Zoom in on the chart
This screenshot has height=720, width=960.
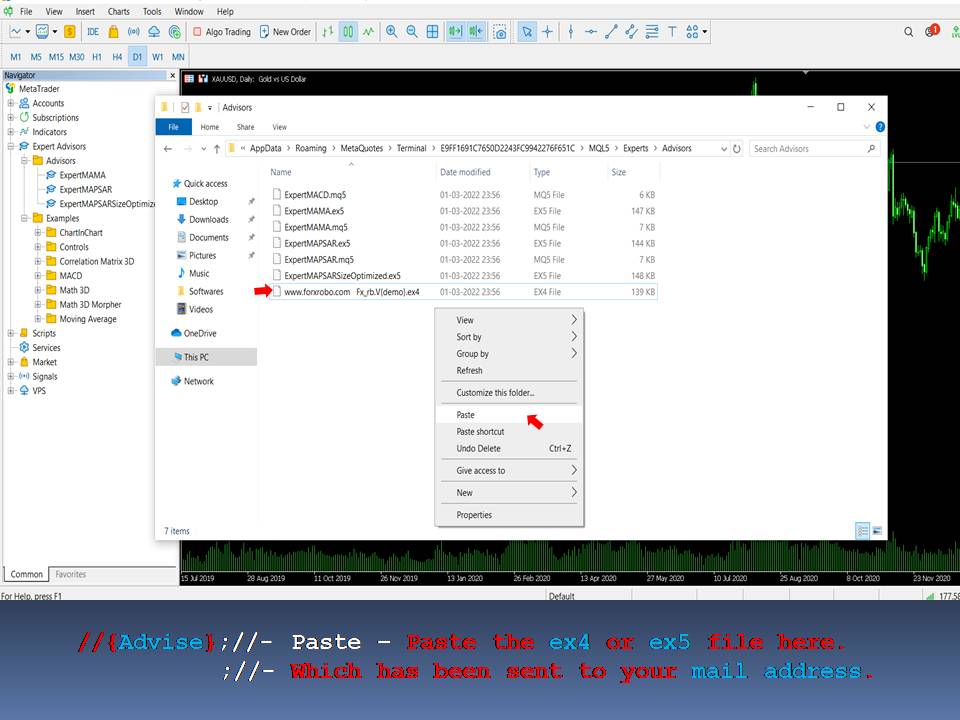[391, 32]
